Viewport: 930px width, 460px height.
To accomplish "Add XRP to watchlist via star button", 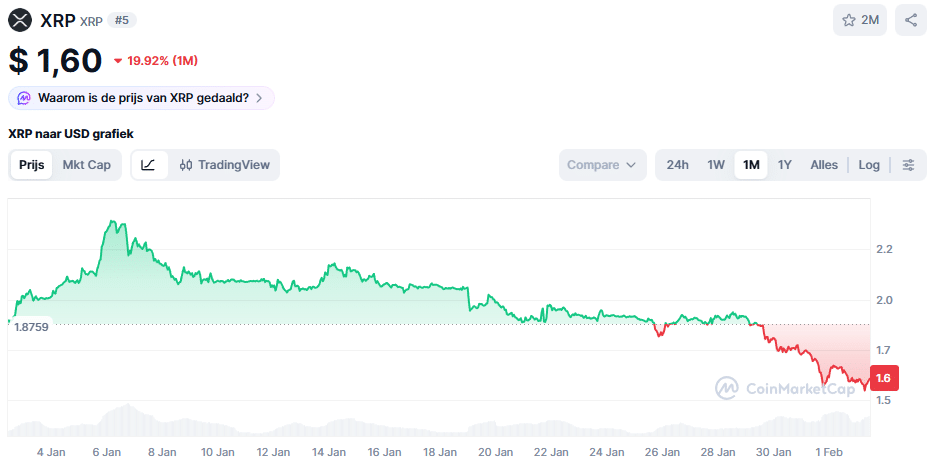I will coord(860,20).
